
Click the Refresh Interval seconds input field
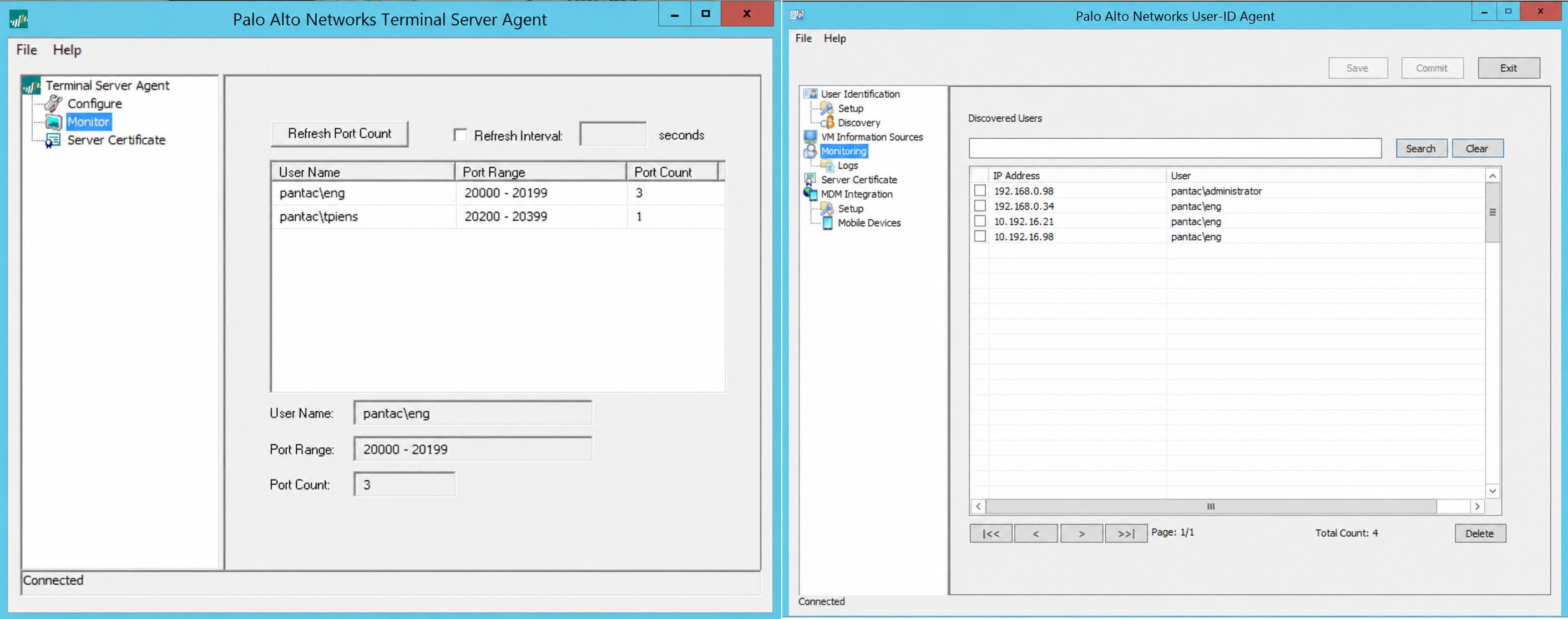613,134
